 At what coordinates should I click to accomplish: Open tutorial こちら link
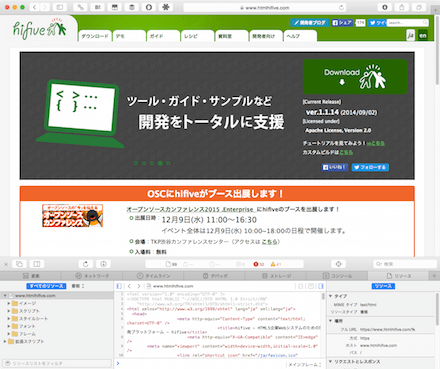[x=376, y=143]
